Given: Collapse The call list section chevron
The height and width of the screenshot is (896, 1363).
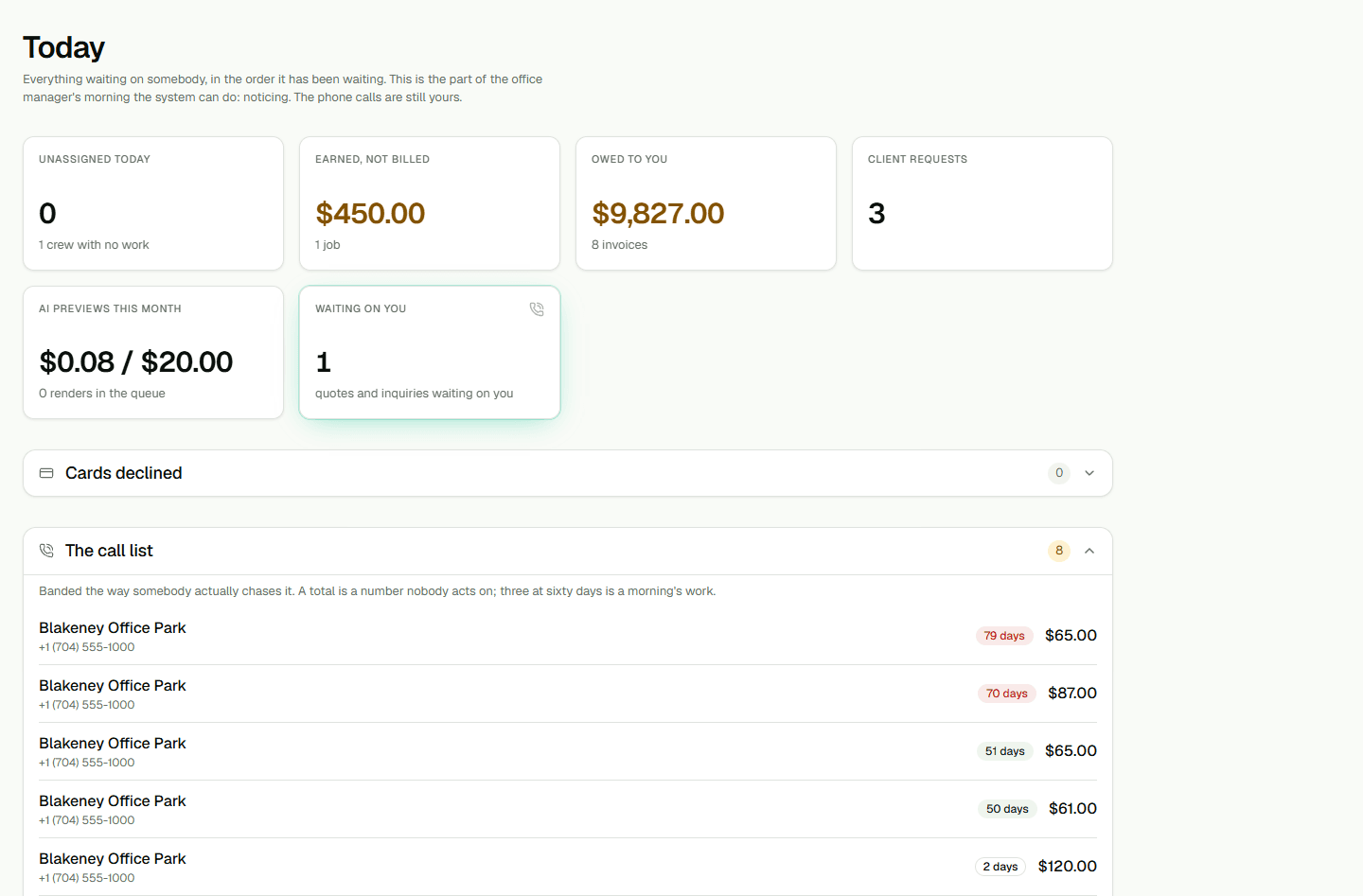Looking at the screenshot, I should coord(1089,551).
